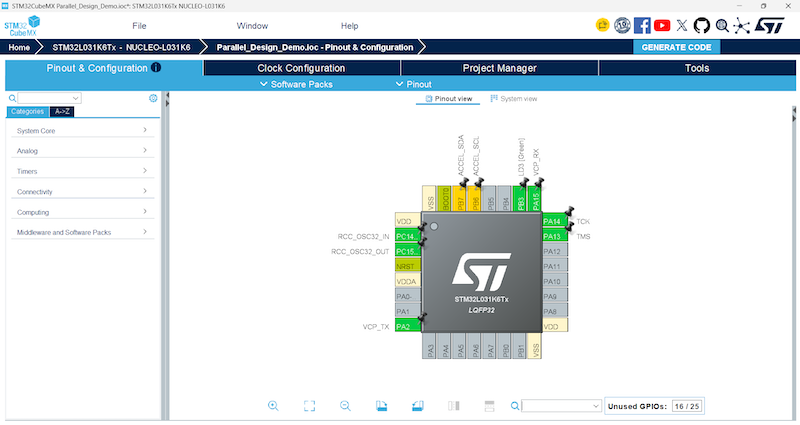The image size is (800, 425).
Task: Click the BOOT0 pin on the chip
Action: 444,199
